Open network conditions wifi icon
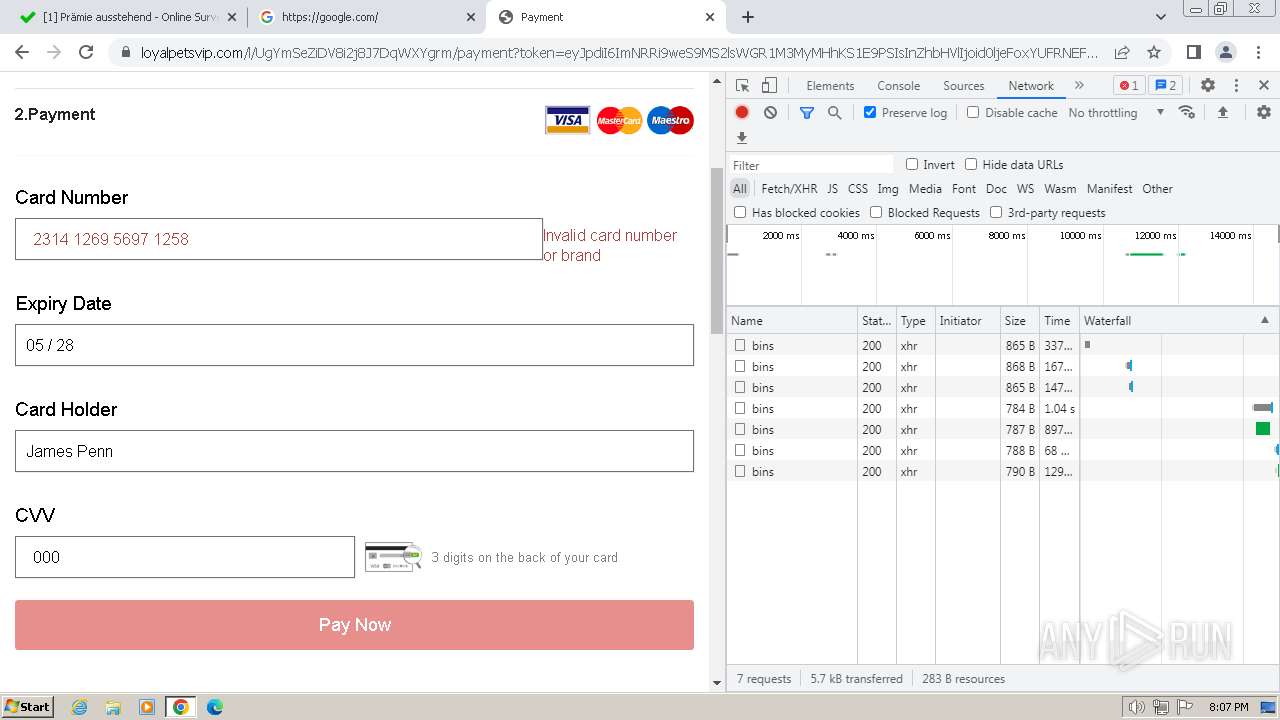The image size is (1280, 720). tap(1187, 112)
